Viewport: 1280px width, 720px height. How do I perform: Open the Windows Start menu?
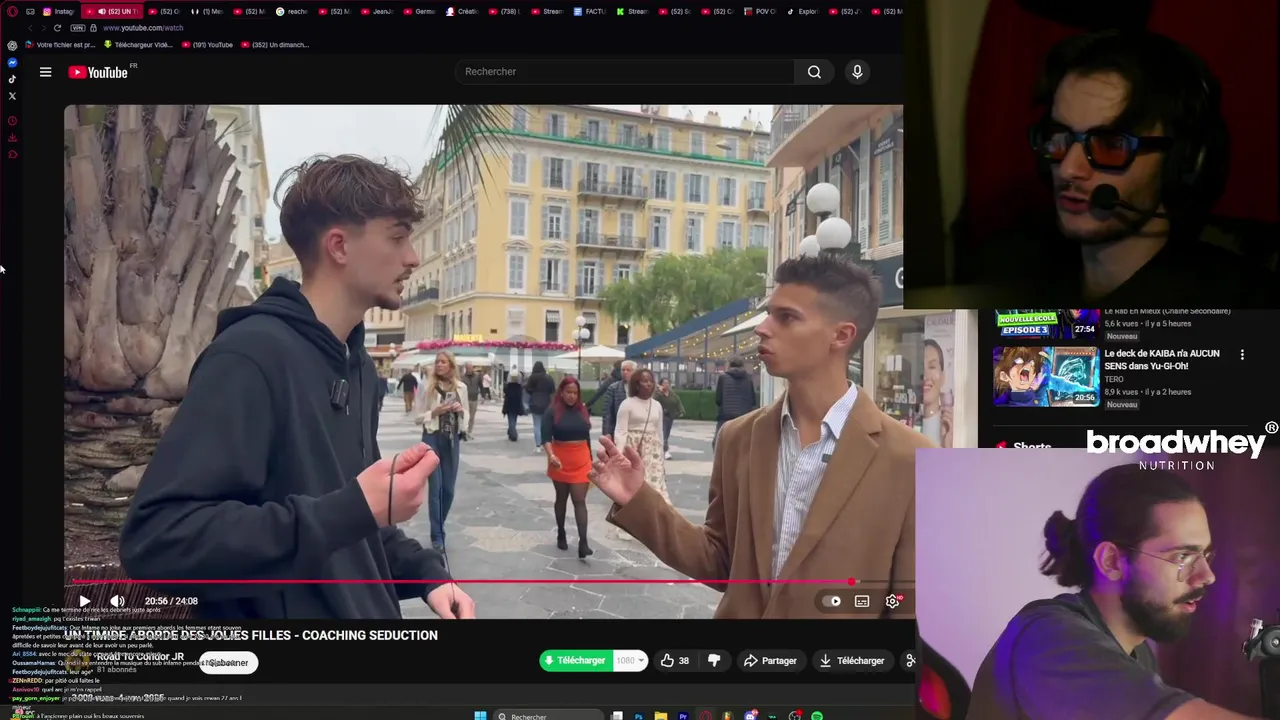pos(480,716)
